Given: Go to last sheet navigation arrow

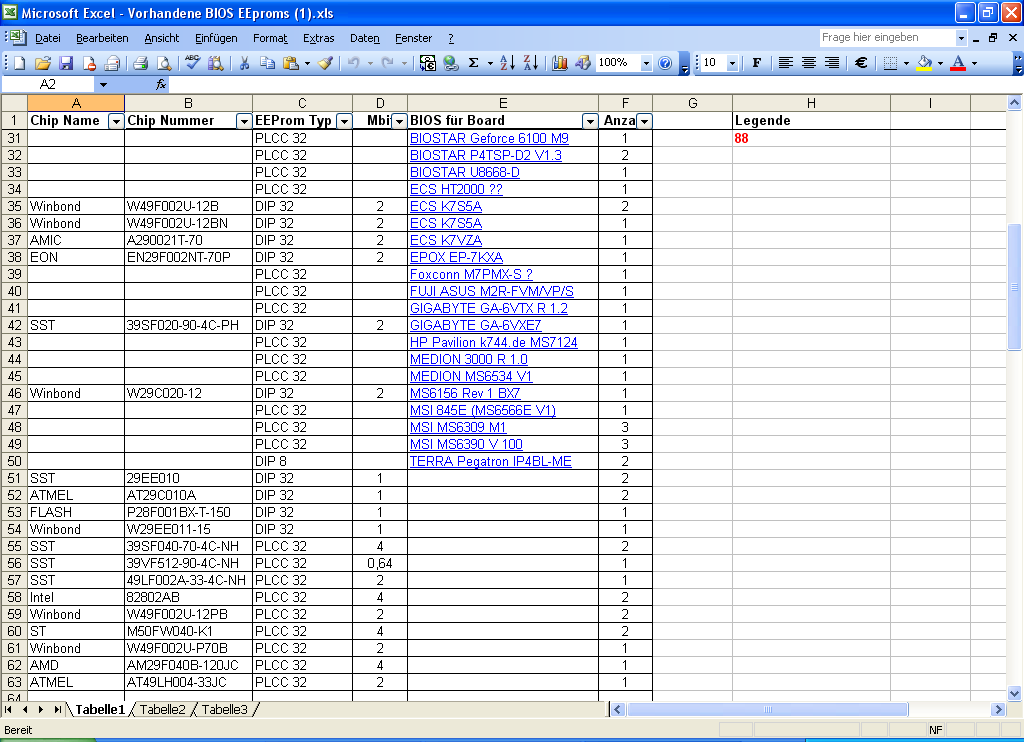Looking at the screenshot, I should 57,709.
